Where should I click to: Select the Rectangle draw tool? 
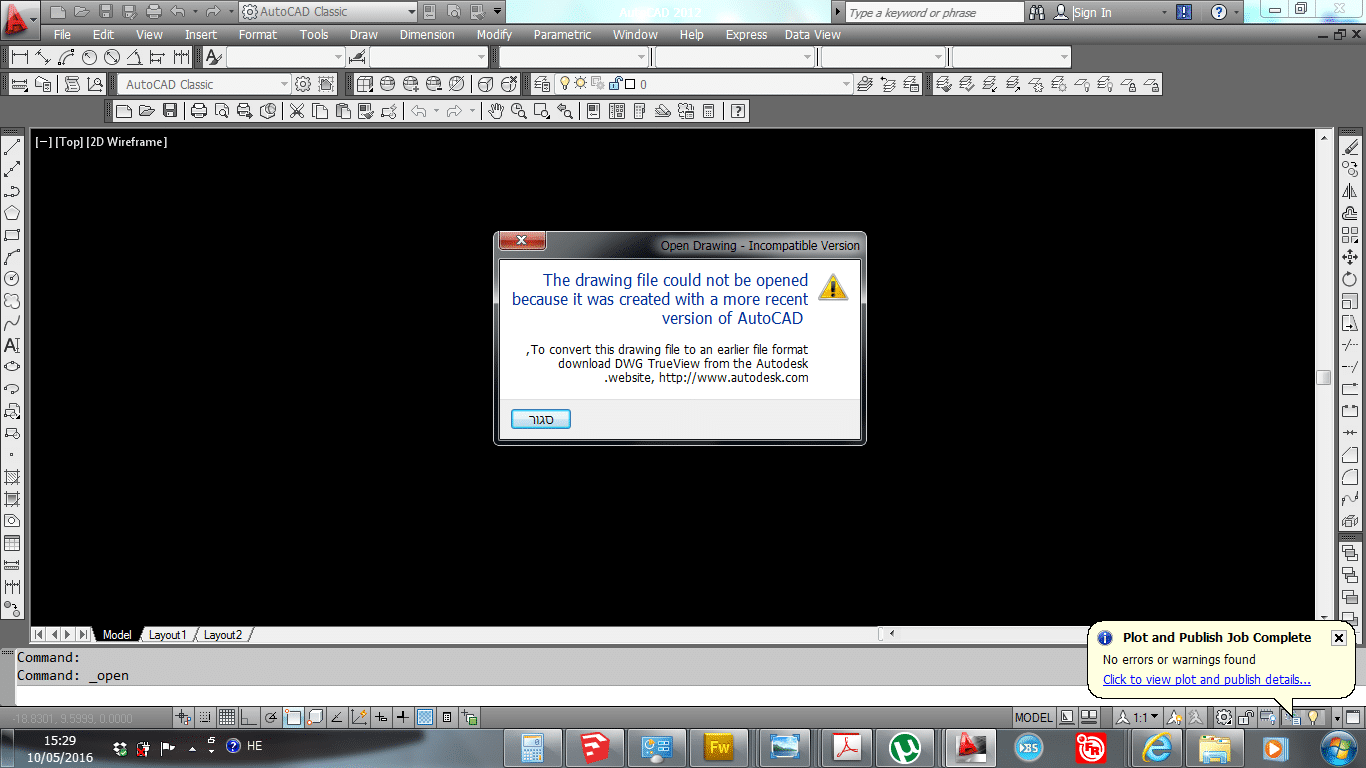coord(12,235)
